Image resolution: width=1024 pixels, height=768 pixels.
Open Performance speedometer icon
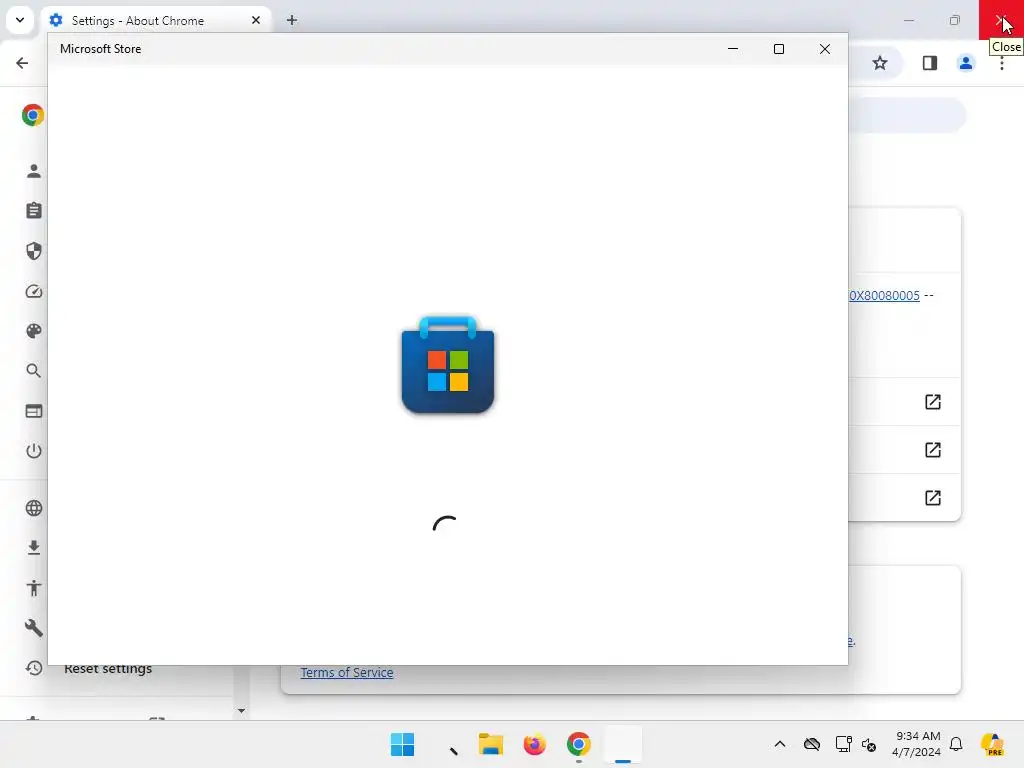click(34, 291)
